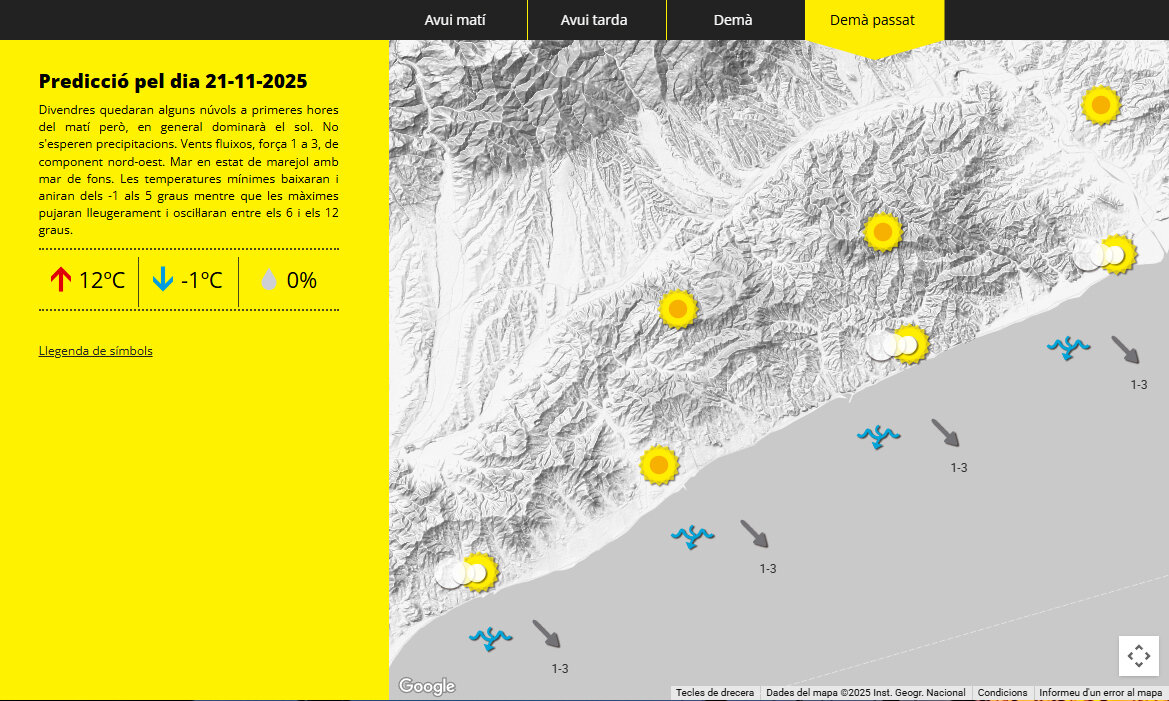Click the wind arrow at the far right
The image size is (1169, 701).
(x=1125, y=350)
